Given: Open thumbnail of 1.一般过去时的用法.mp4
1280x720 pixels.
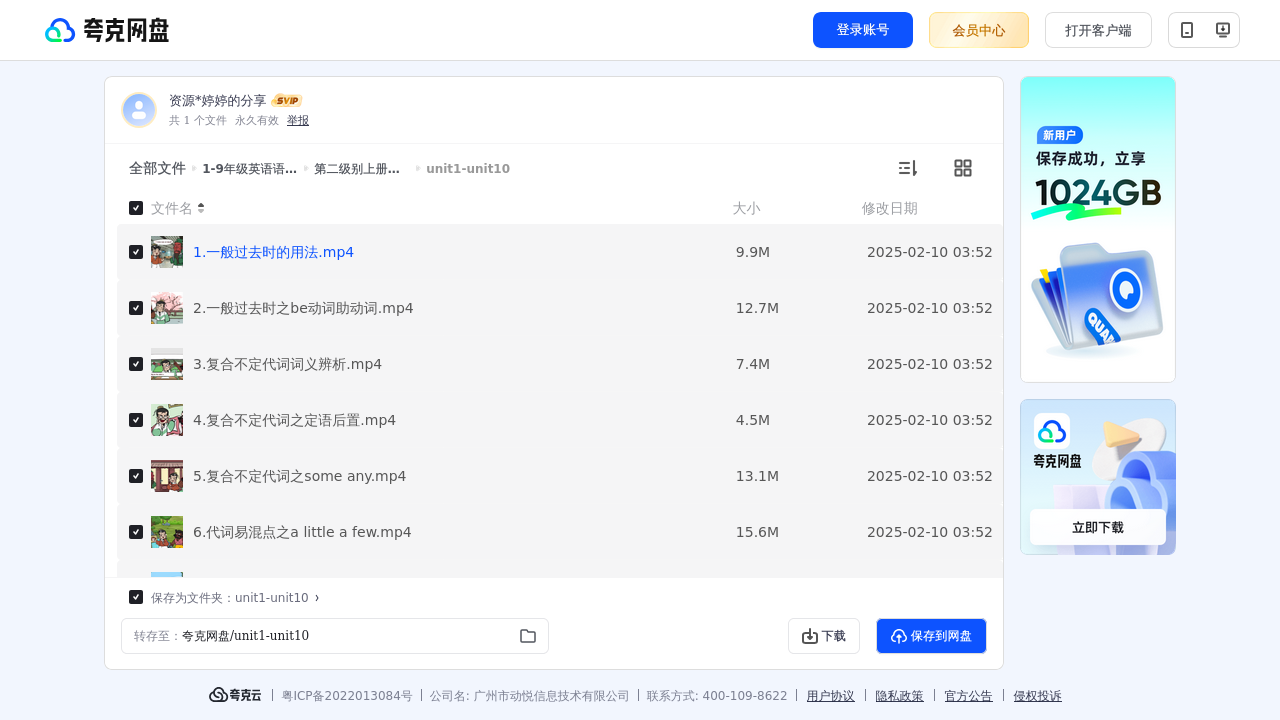Looking at the screenshot, I should pyautogui.click(x=167, y=252).
